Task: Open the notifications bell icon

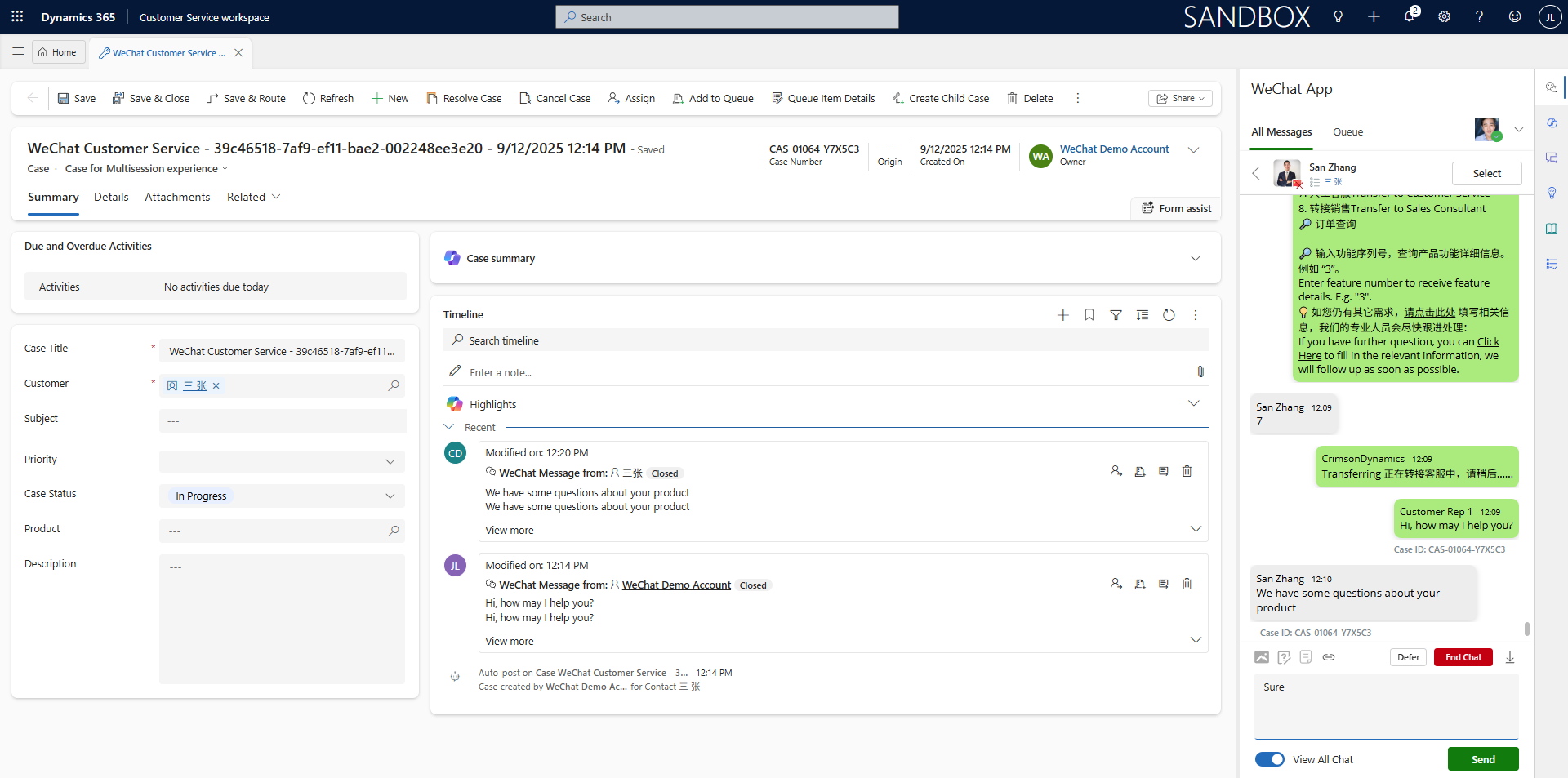Action: (1409, 16)
